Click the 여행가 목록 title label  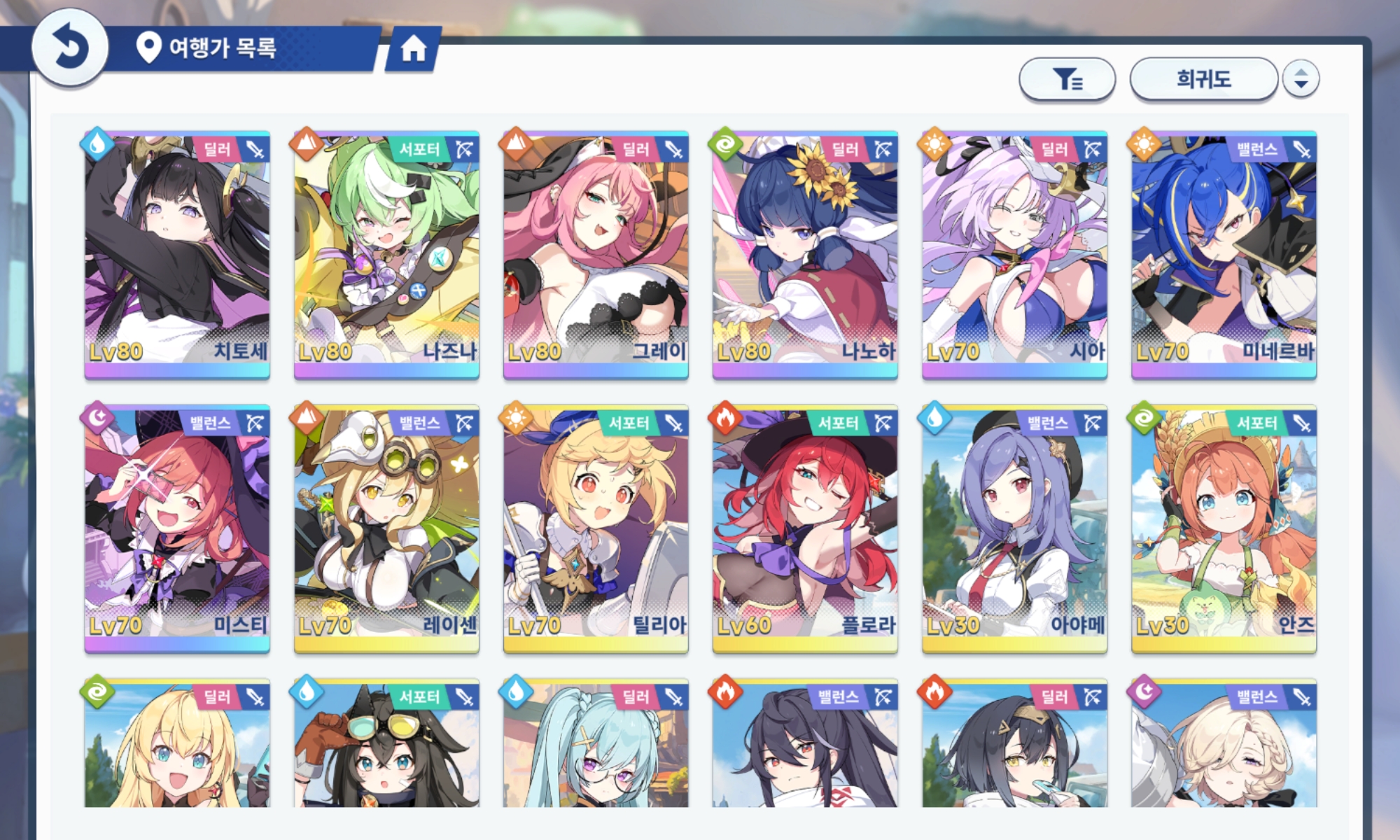223,48
